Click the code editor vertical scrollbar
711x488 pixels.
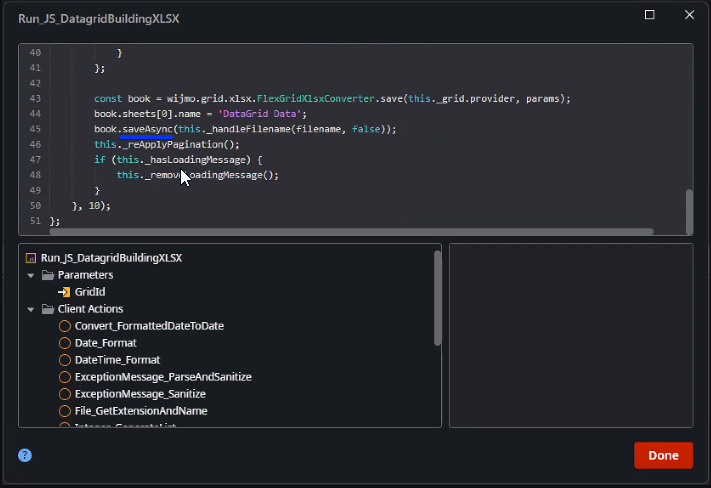coord(688,210)
